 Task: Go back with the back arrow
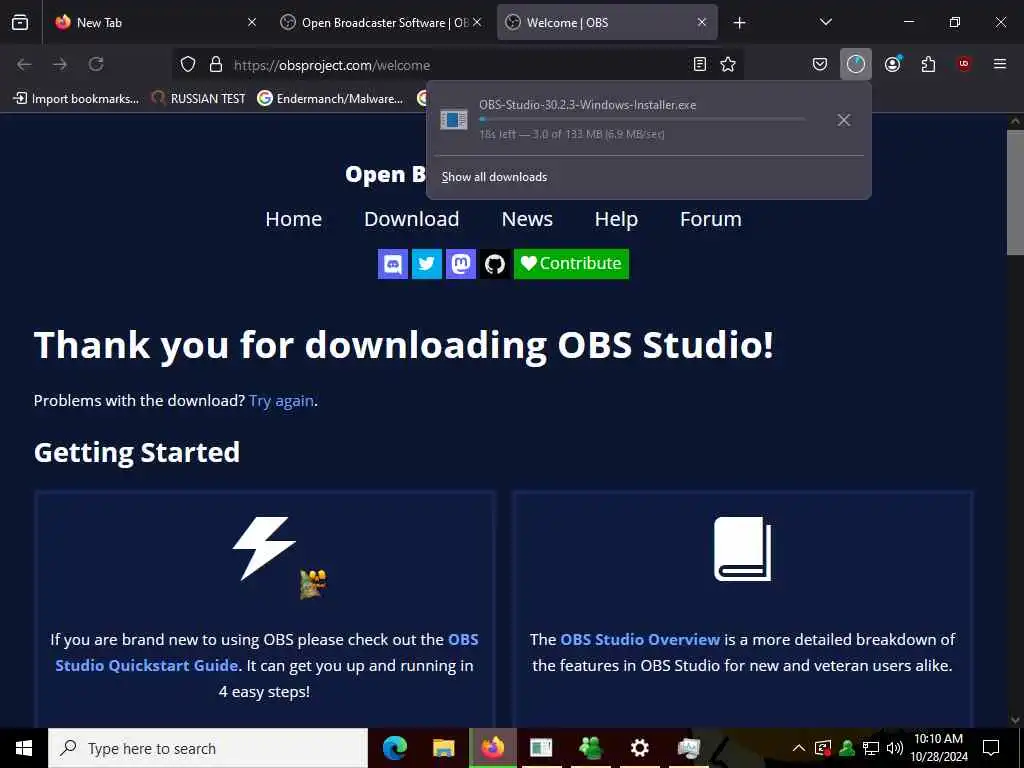click(x=24, y=64)
